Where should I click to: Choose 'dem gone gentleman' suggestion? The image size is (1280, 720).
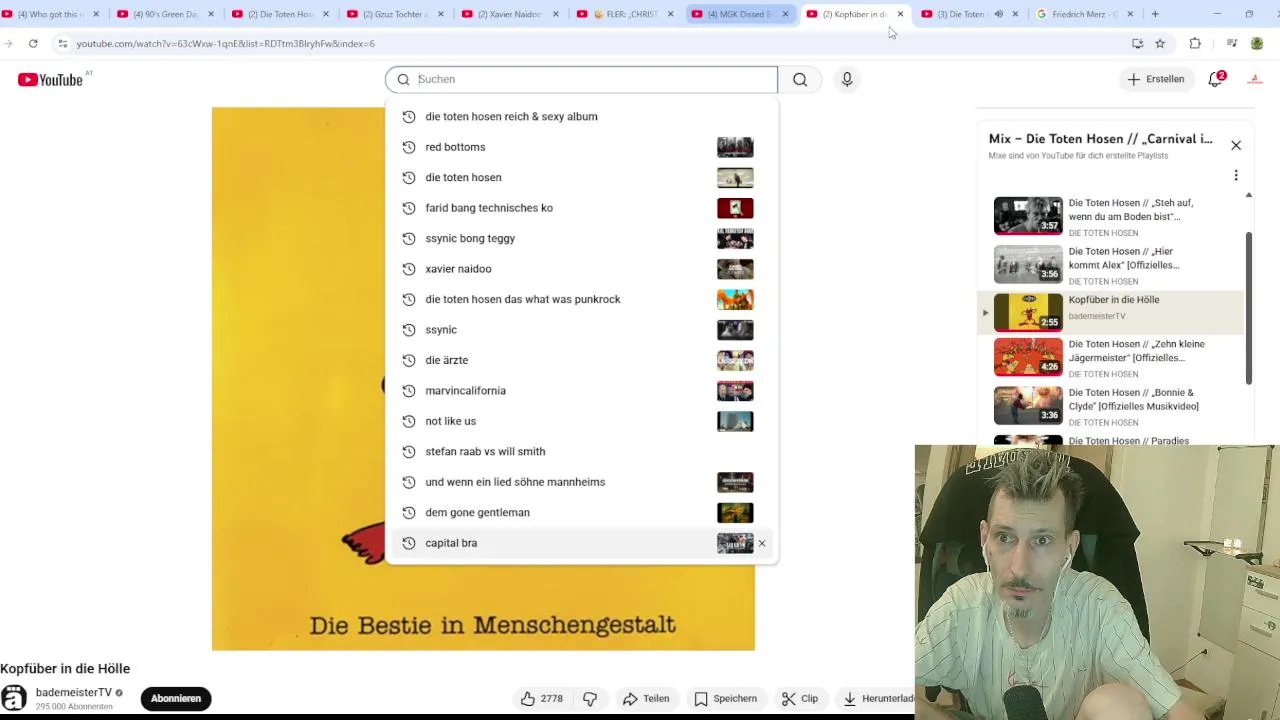[581, 512]
